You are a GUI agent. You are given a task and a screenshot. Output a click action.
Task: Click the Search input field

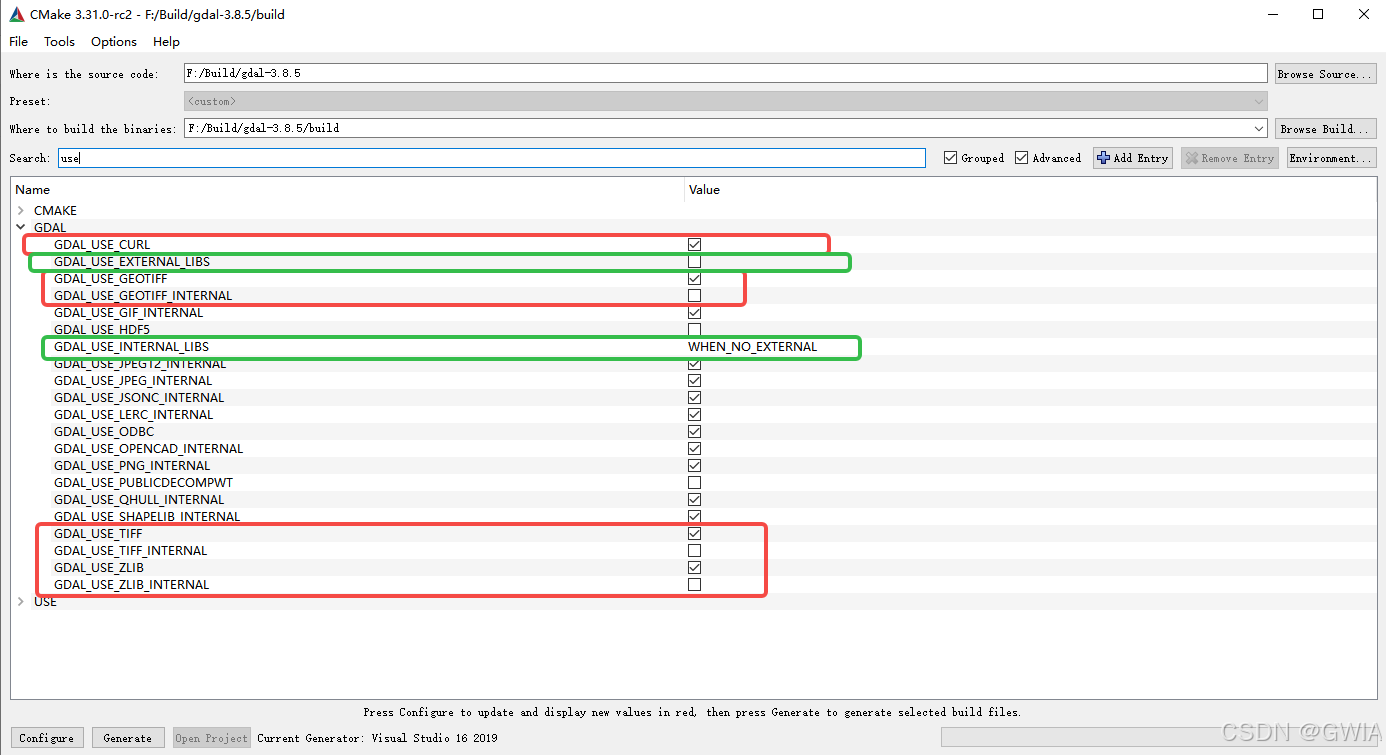click(x=491, y=158)
